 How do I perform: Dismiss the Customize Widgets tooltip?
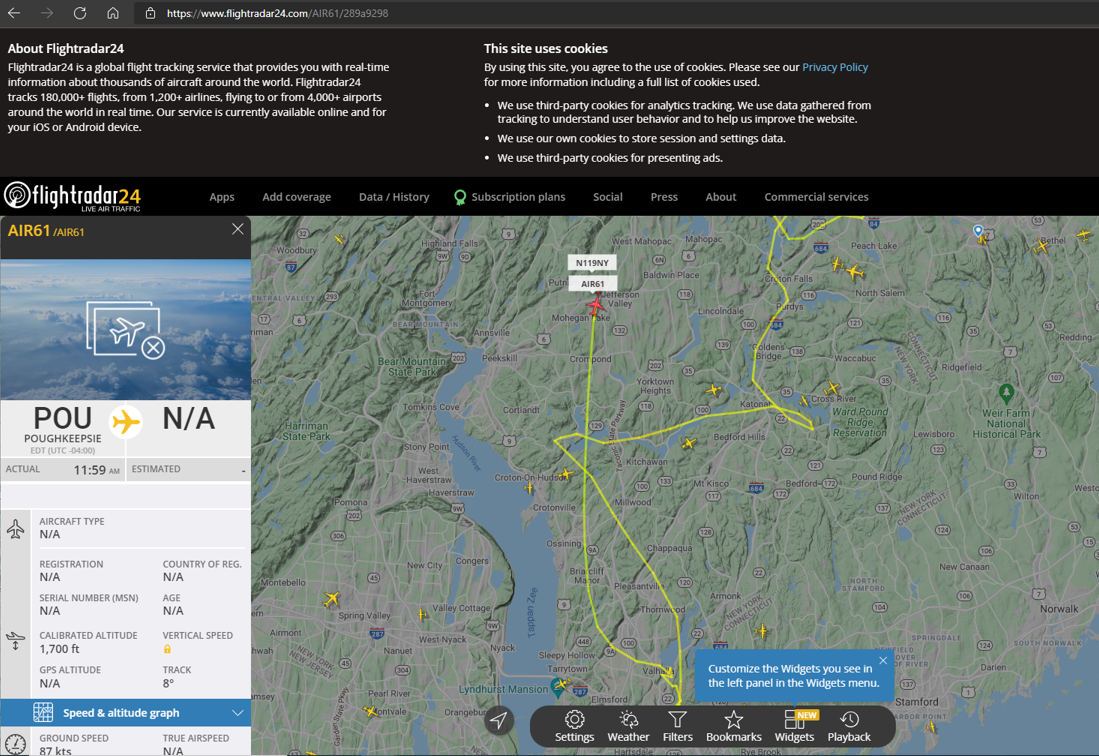(883, 661)
